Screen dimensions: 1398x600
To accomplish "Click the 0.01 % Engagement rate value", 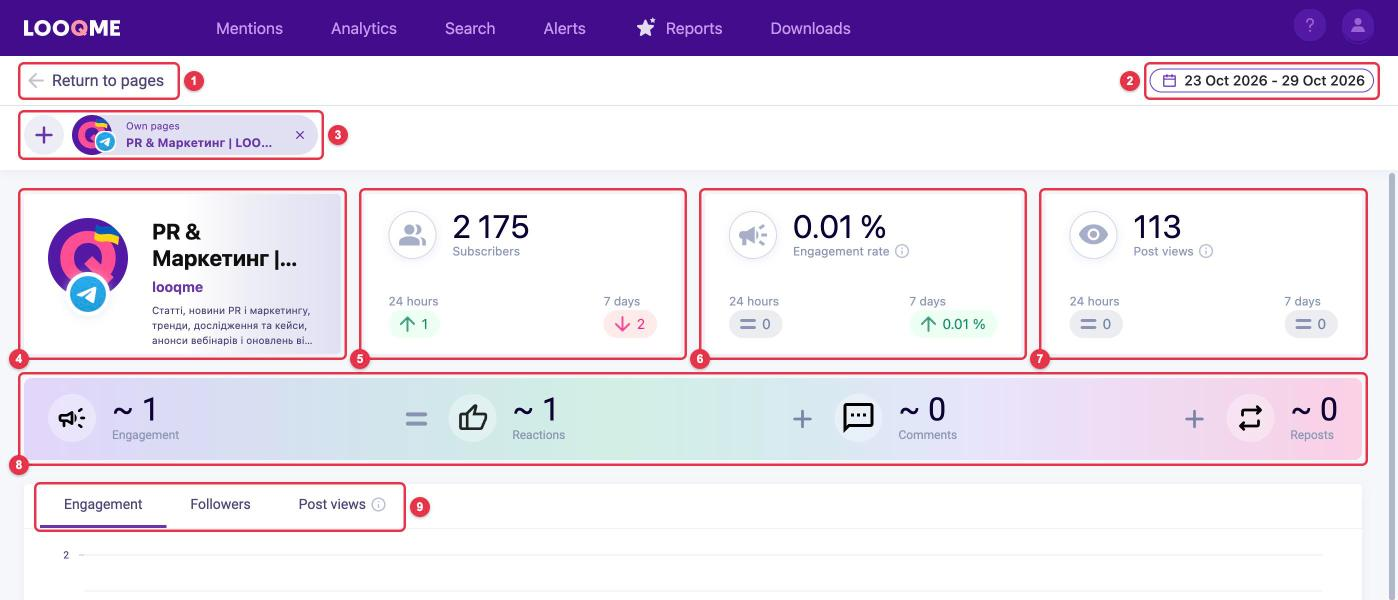I will pos(839,227).
